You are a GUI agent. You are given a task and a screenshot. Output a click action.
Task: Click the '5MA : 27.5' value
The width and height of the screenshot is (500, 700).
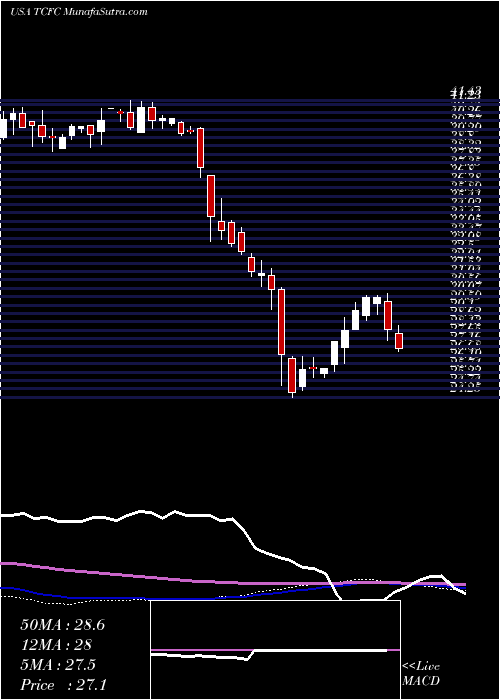click(58, 664)
